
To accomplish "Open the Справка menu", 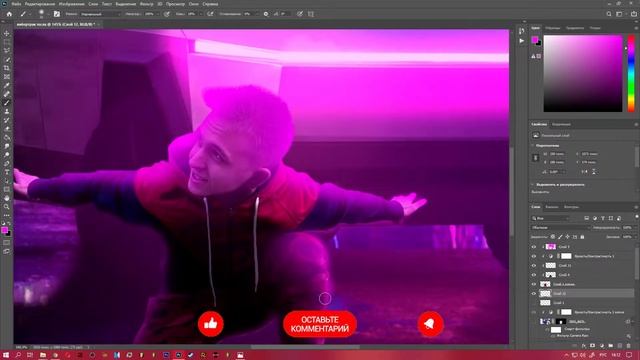I will coord(210,4).
